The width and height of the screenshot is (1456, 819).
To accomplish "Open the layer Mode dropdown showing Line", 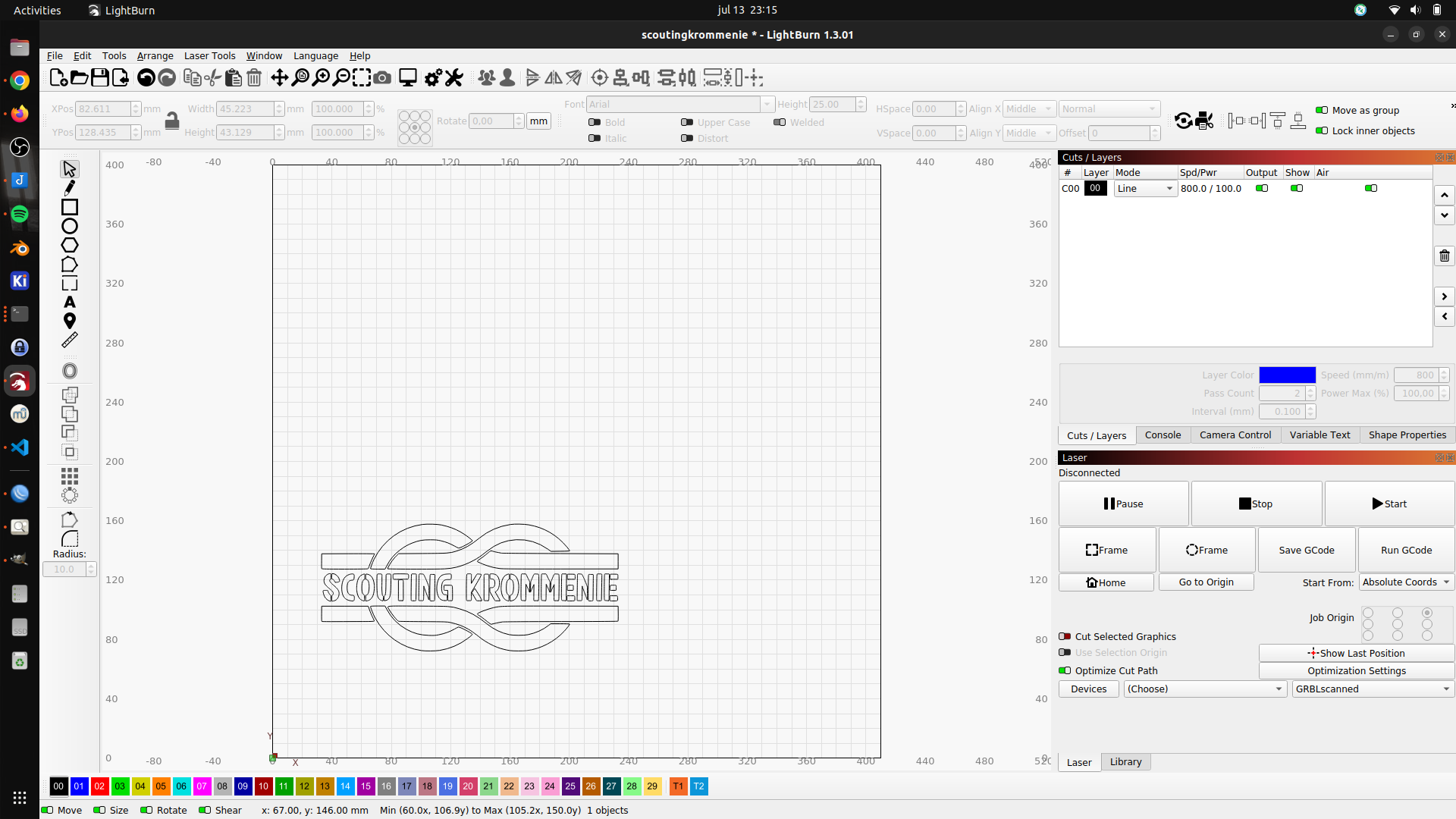I will [x=1145, y=188].
